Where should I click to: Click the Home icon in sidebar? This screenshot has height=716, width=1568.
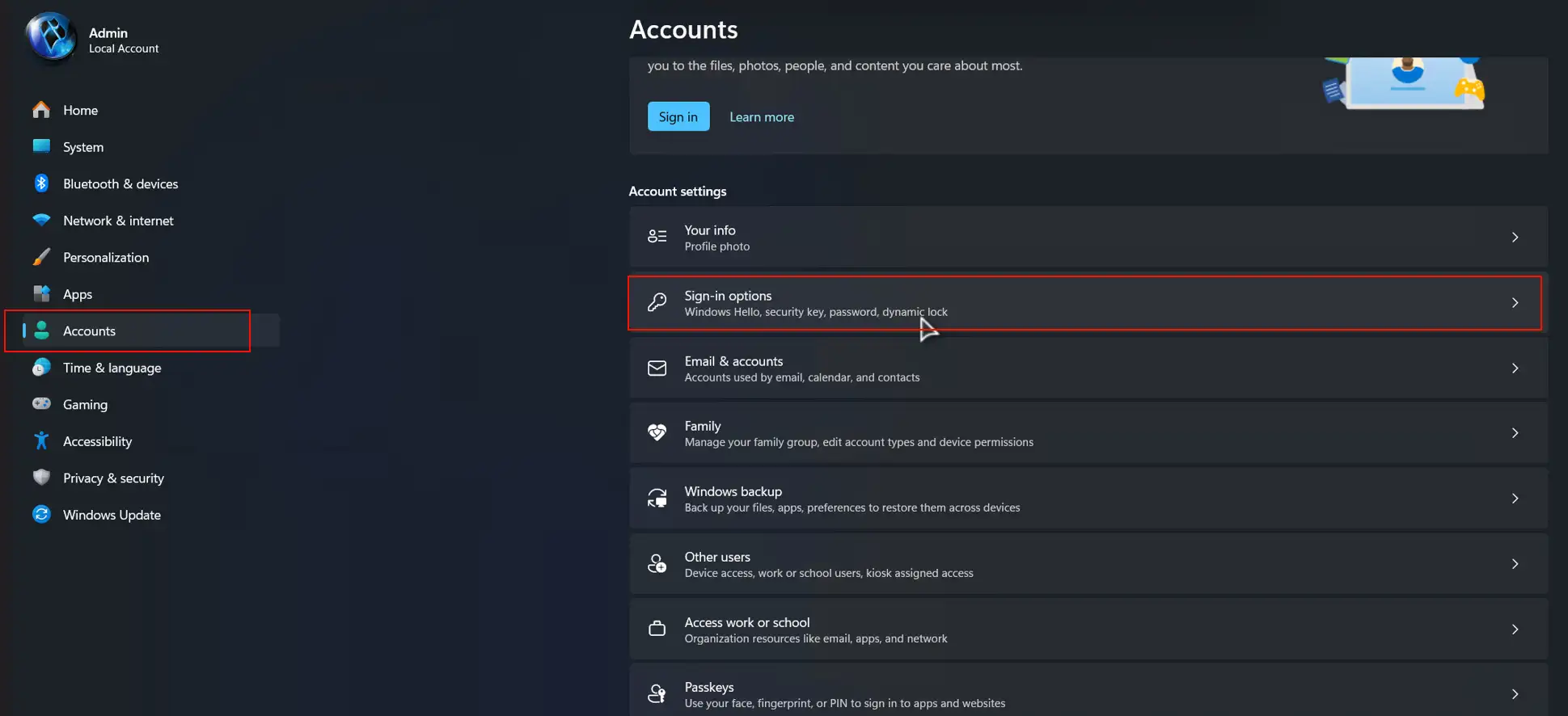click(41, 110)
